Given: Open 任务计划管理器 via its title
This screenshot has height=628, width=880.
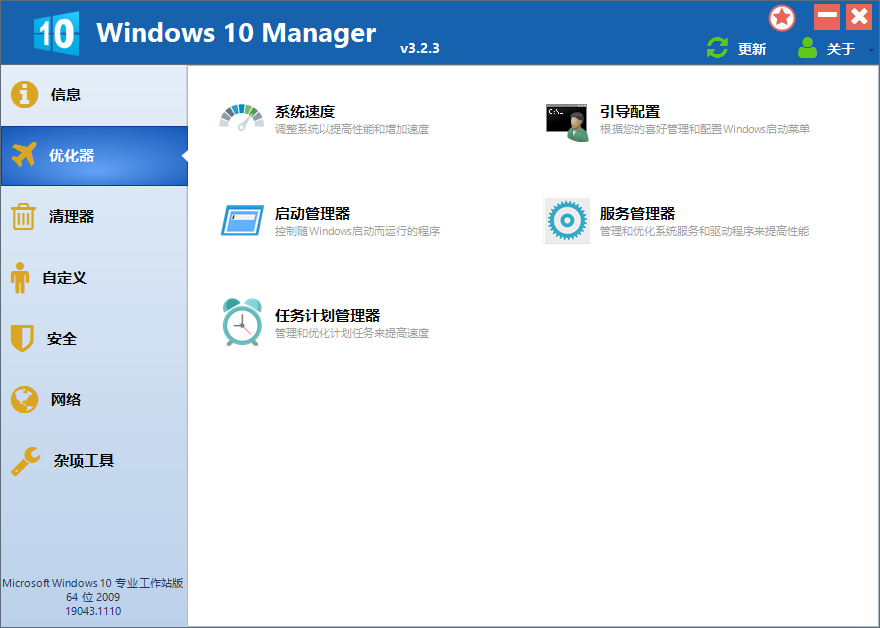Looking at the screenshot, I should coord(327,316).
